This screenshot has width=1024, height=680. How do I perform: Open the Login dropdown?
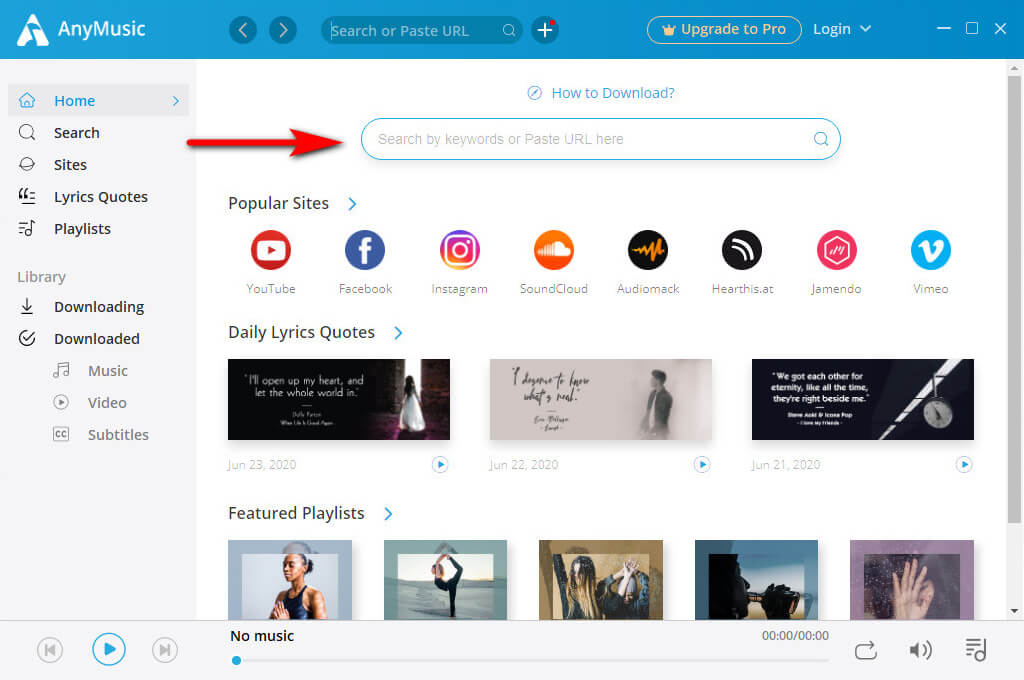tap(842, 29)
